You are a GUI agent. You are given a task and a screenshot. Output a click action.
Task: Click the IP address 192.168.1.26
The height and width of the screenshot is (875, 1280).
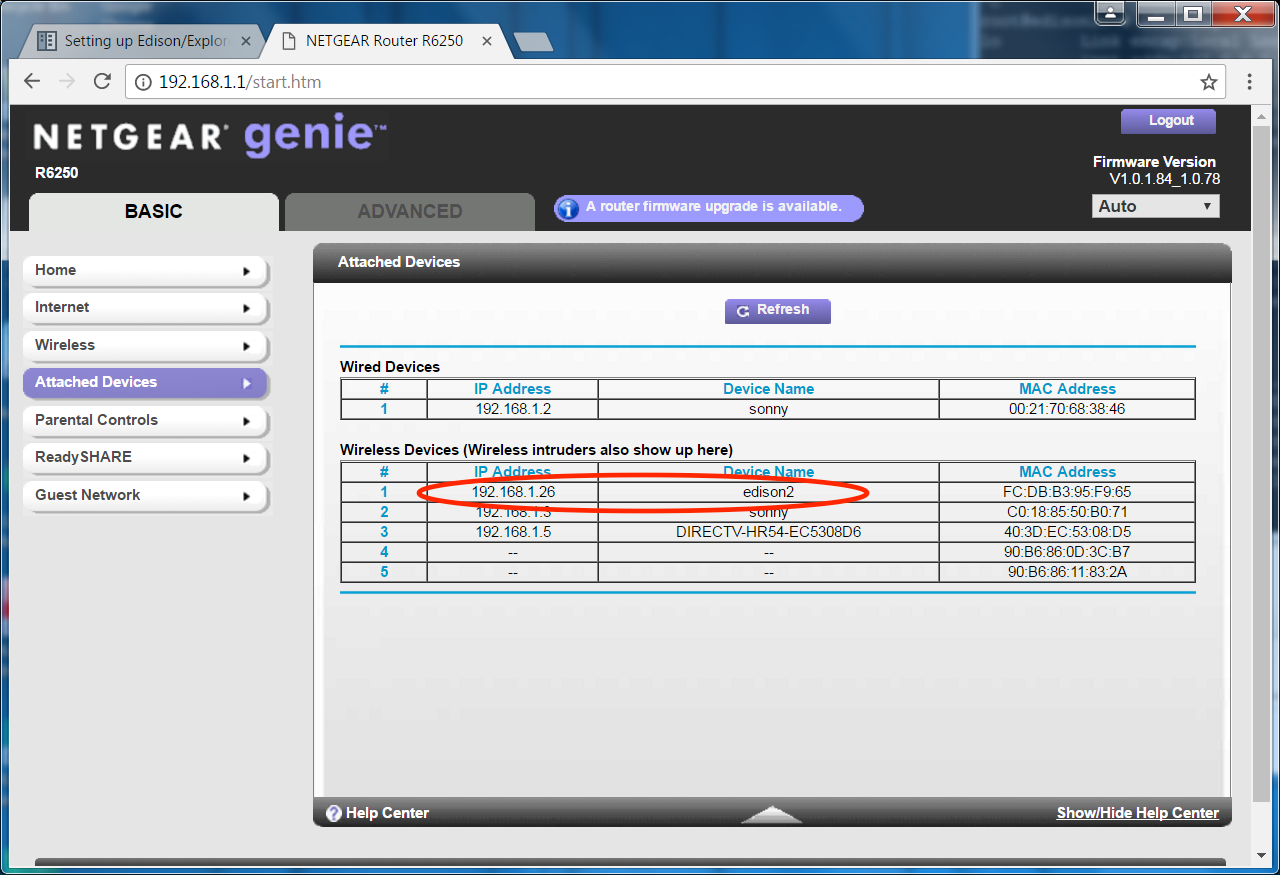(513, 492)
